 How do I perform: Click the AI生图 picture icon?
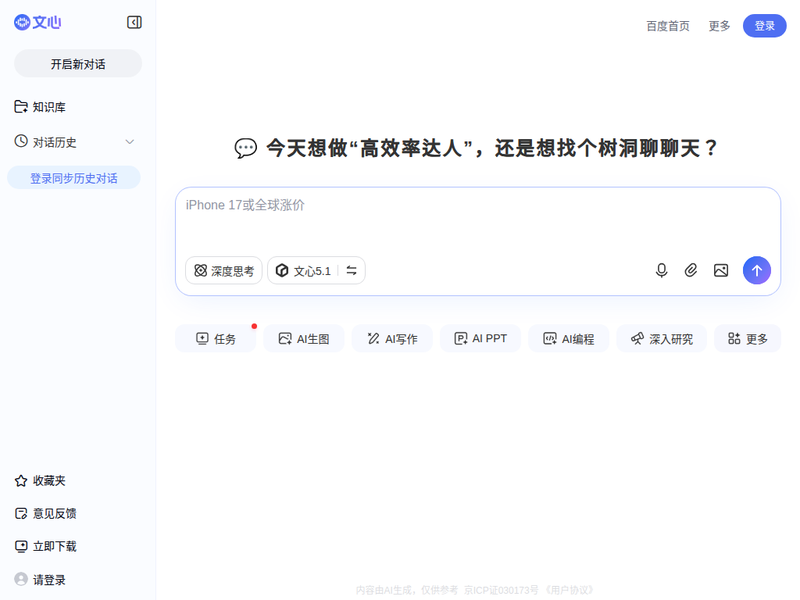point(285,338)
